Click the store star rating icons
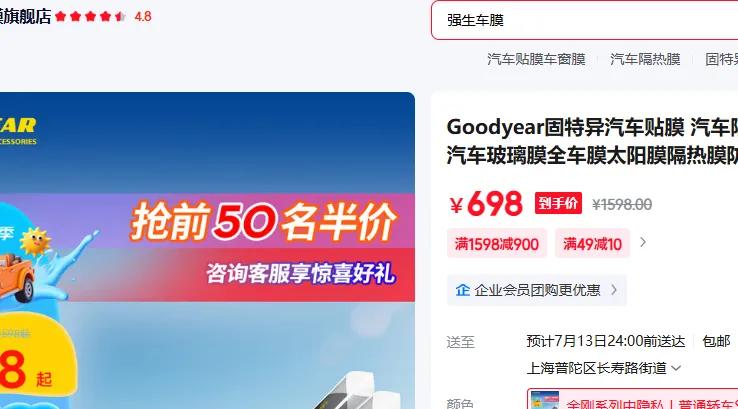738x409 pixels. click(x=90, y=16)
